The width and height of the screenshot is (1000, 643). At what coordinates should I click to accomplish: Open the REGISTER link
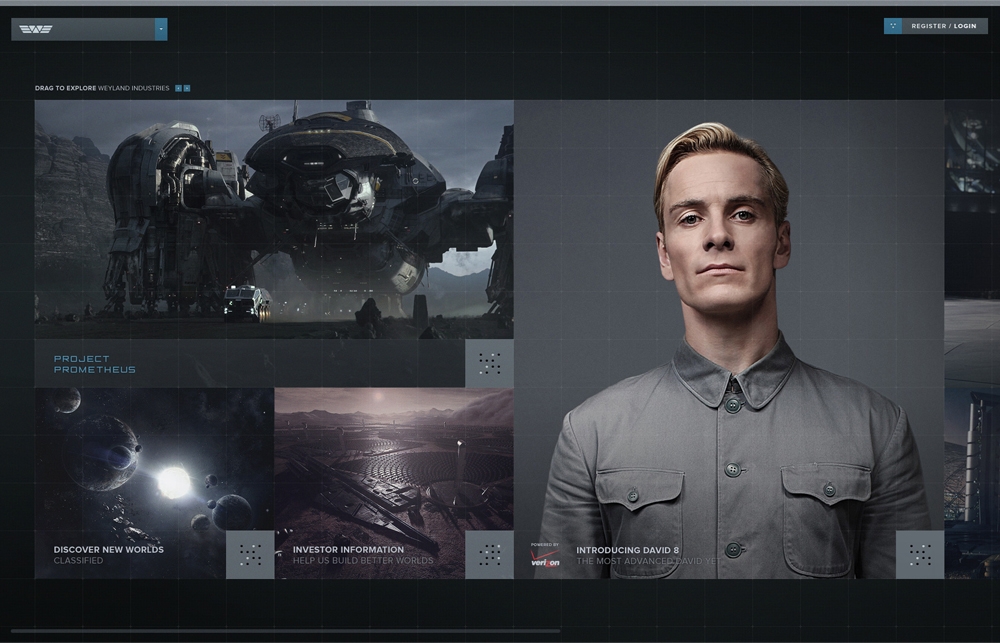click(929, 26)
